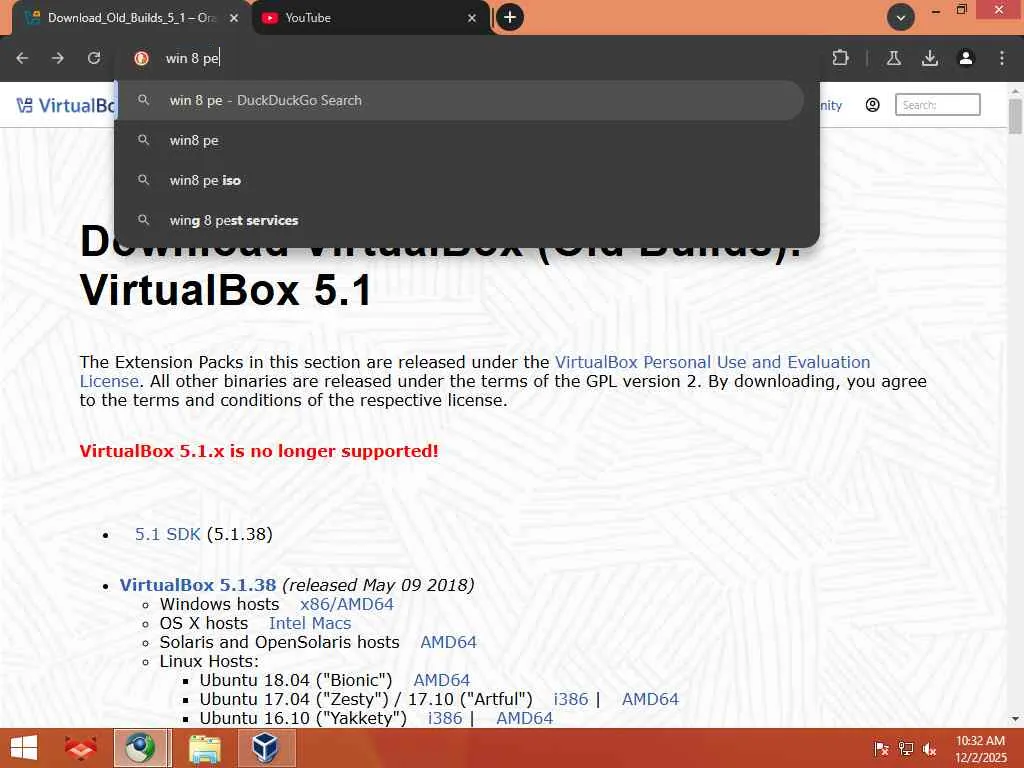Download Ubuntu 16.10 Yakkety i386 package
The height and width of the screenshot is (768, 1024).
pyautogui.click(x=445, y=718)
